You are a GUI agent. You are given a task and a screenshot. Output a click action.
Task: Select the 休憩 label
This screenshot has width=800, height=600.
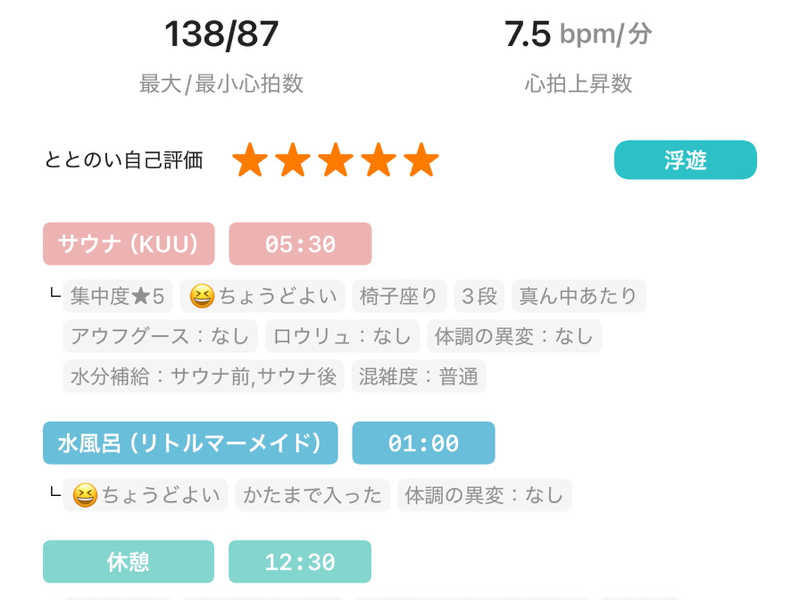[128, 562]
